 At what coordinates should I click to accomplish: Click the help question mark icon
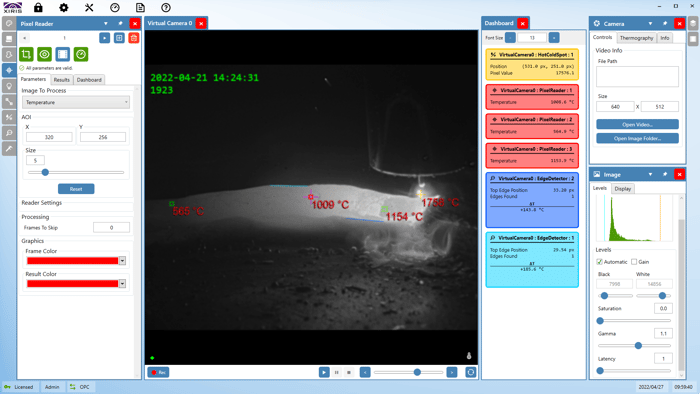[166, 8]
